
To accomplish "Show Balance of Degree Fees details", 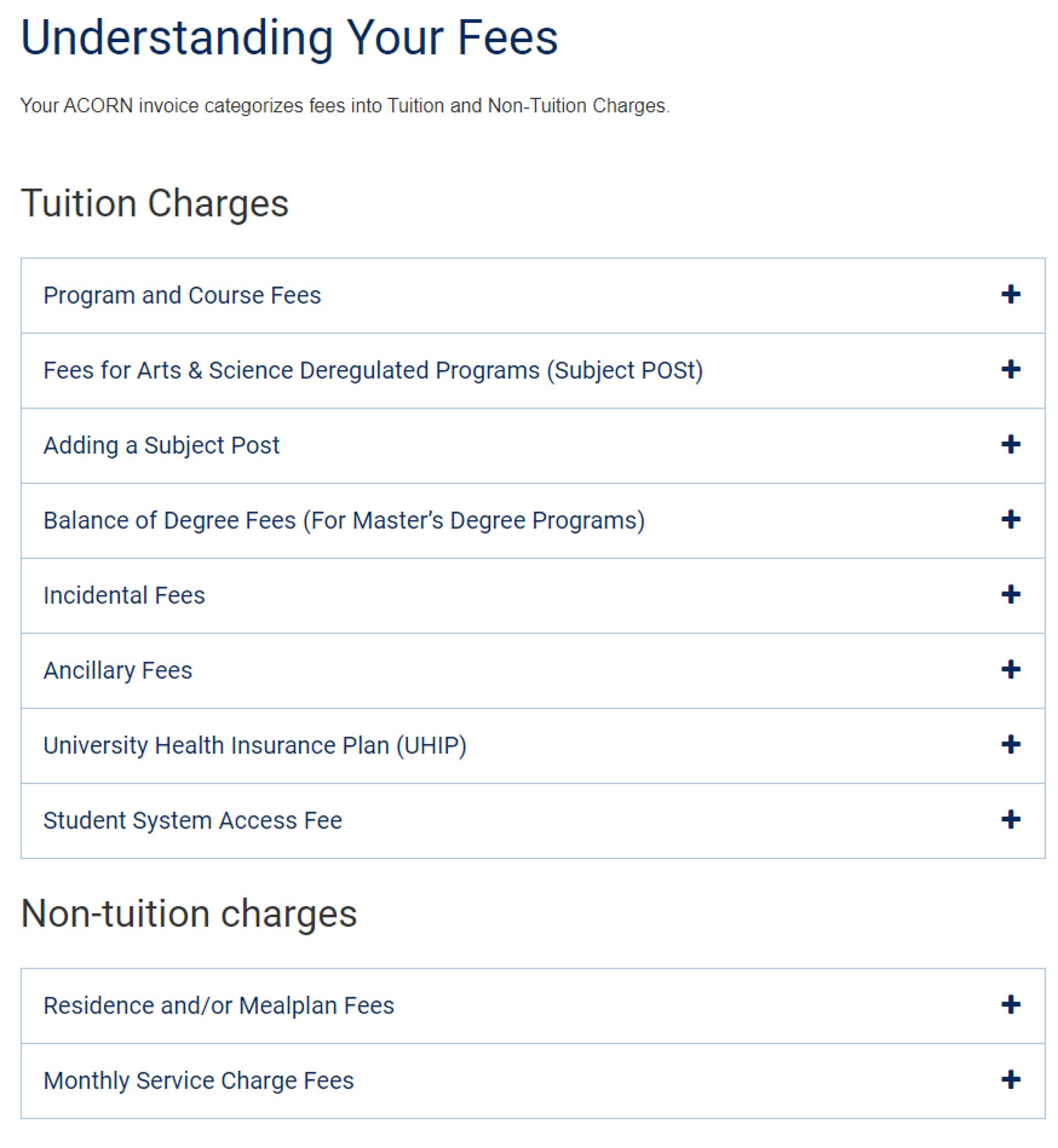I will coord(533,521).
